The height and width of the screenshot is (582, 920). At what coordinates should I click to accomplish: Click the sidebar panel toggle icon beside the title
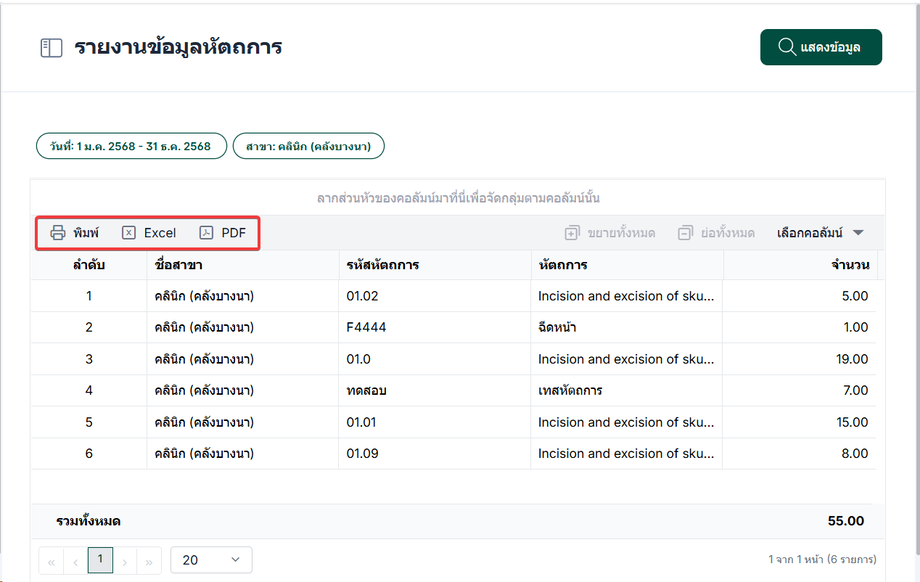(51, 48)
